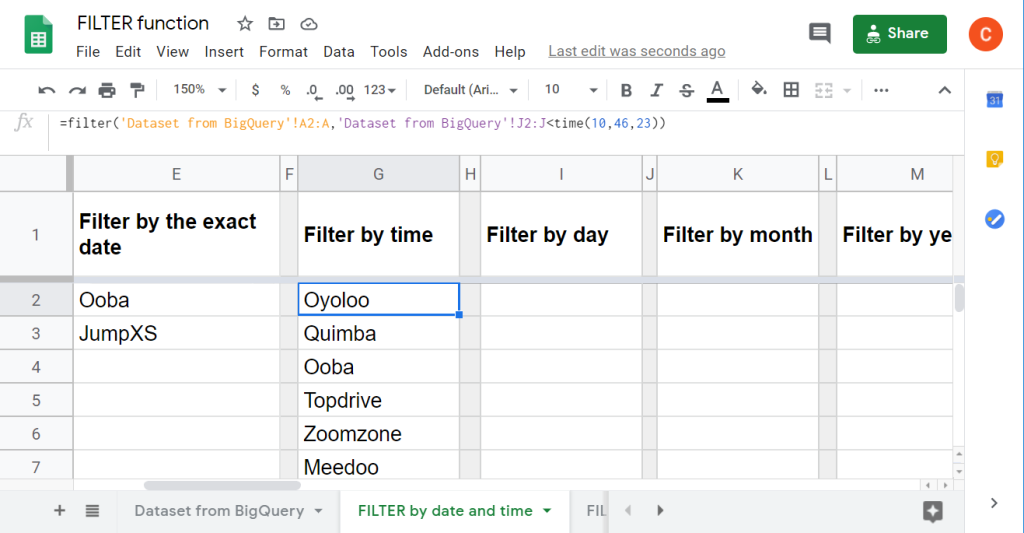Viewport: 1024px width, 533px height.
Task: Toggle italic text formatting
Action: click(656, 90)
